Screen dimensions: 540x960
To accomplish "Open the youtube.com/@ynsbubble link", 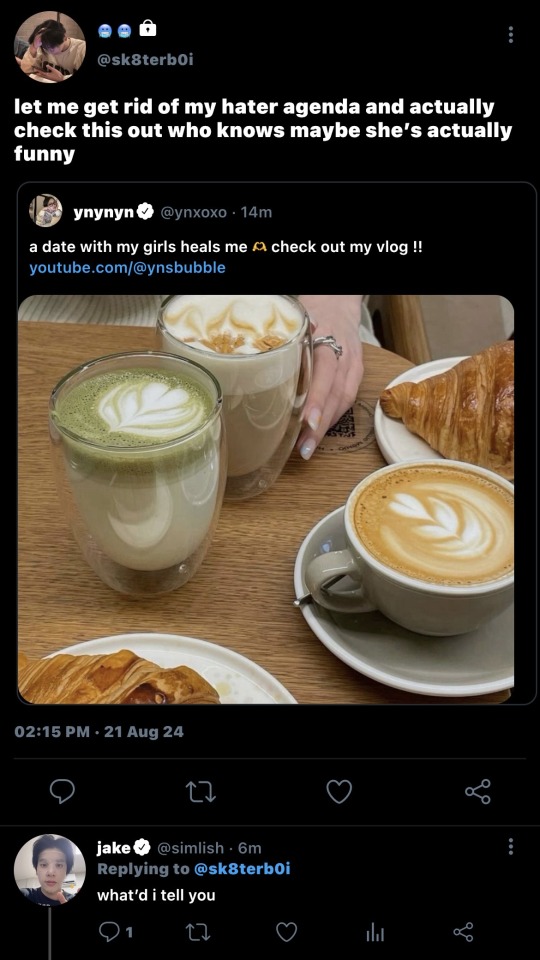I will tap(127, 268).
